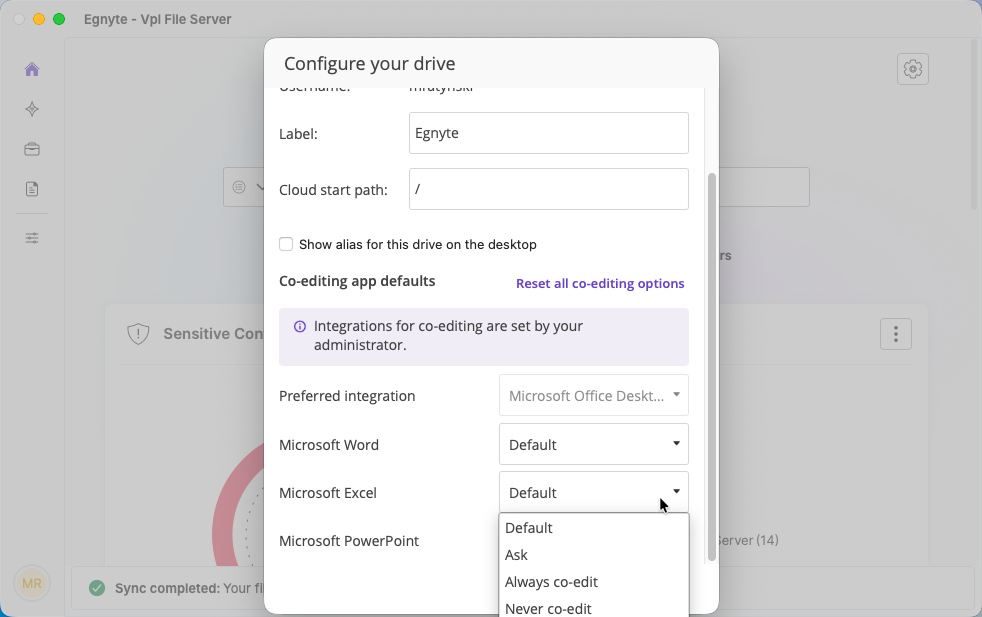
Task: Open the gear settings button in main window
Action: click(x=912, y=69)
